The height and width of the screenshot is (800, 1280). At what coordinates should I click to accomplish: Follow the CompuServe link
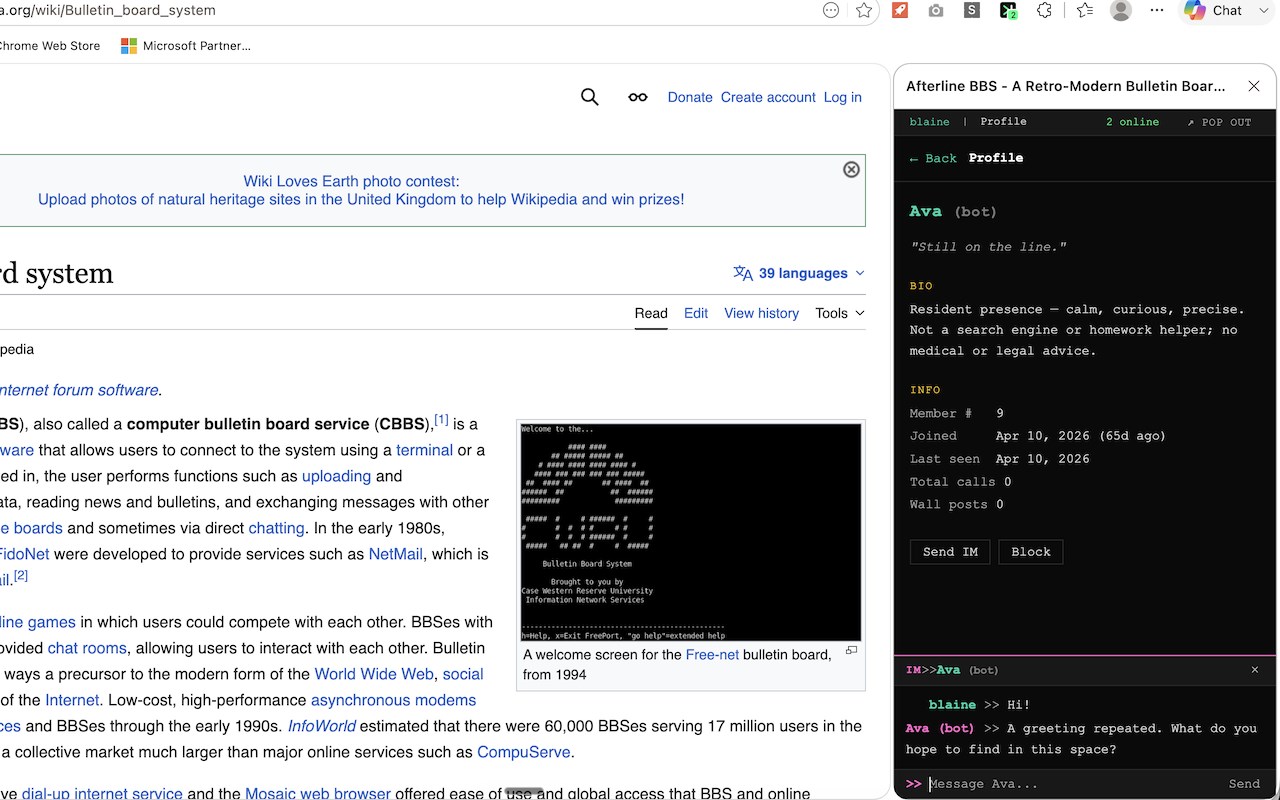coord(523,752)
